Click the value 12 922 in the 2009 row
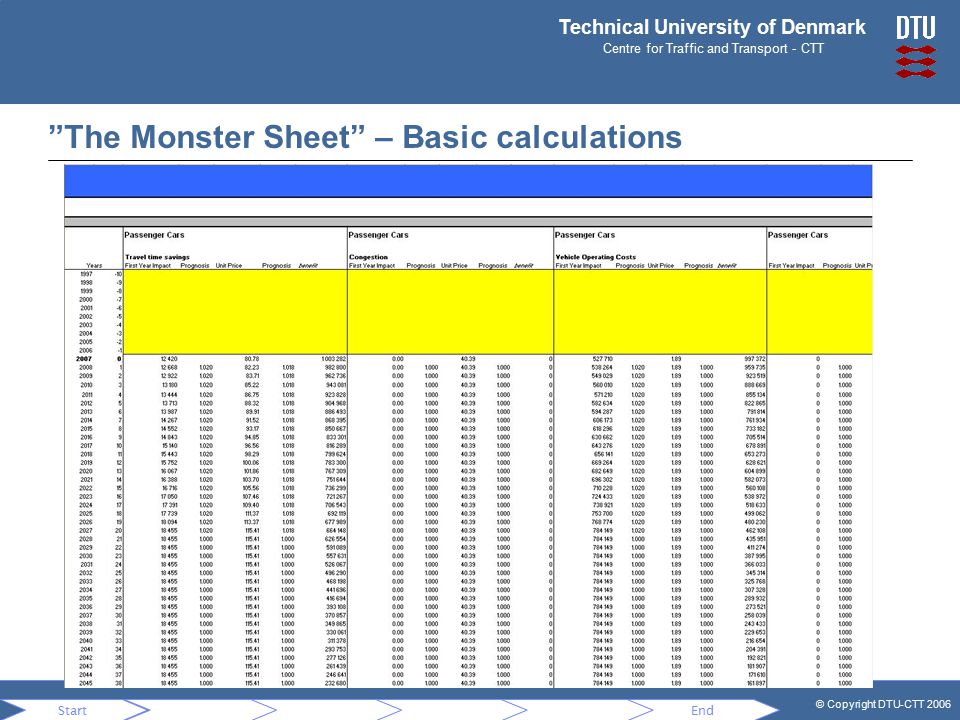This screenshot has height=720, width=960. pos(169,377)
